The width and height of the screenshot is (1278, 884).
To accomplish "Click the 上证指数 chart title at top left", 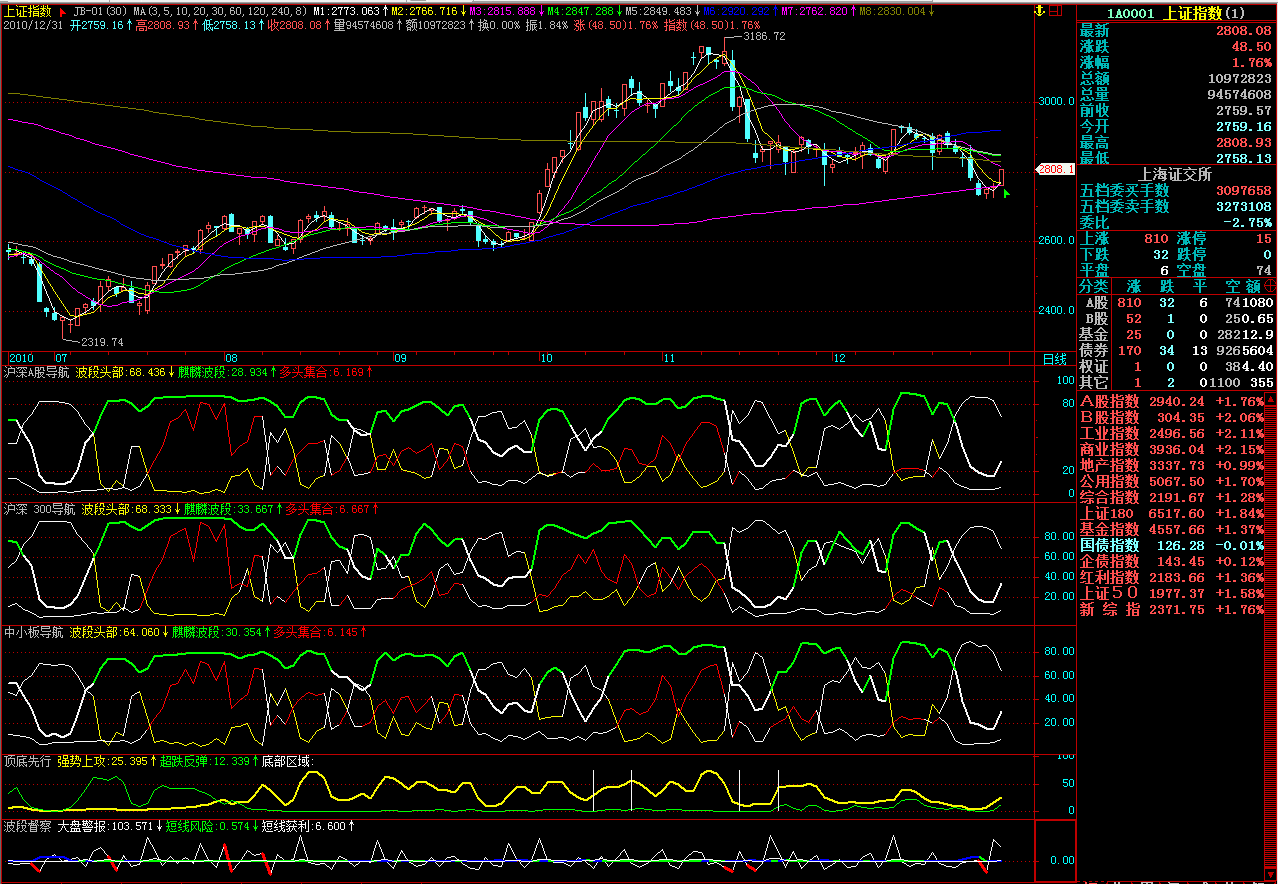I will [27, 11].
